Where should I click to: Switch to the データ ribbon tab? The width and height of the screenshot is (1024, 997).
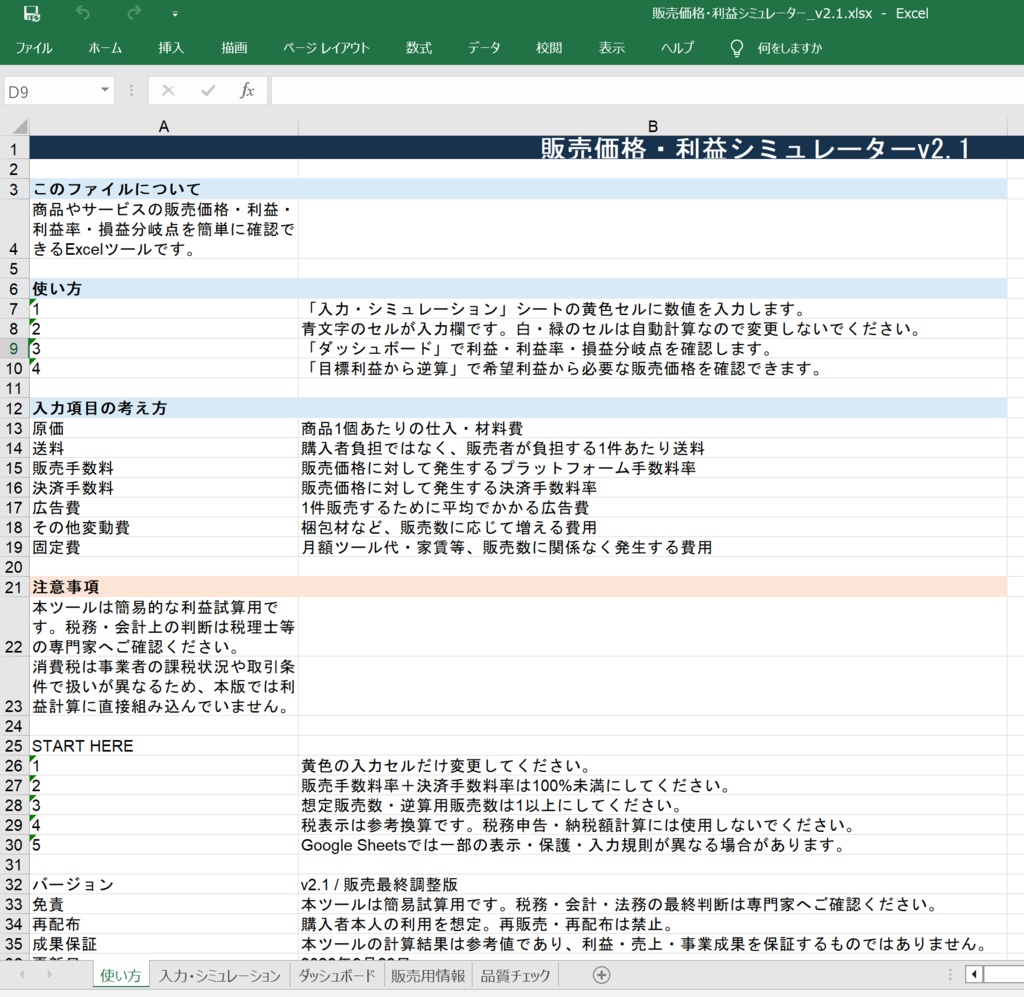(x=484, y=48)
